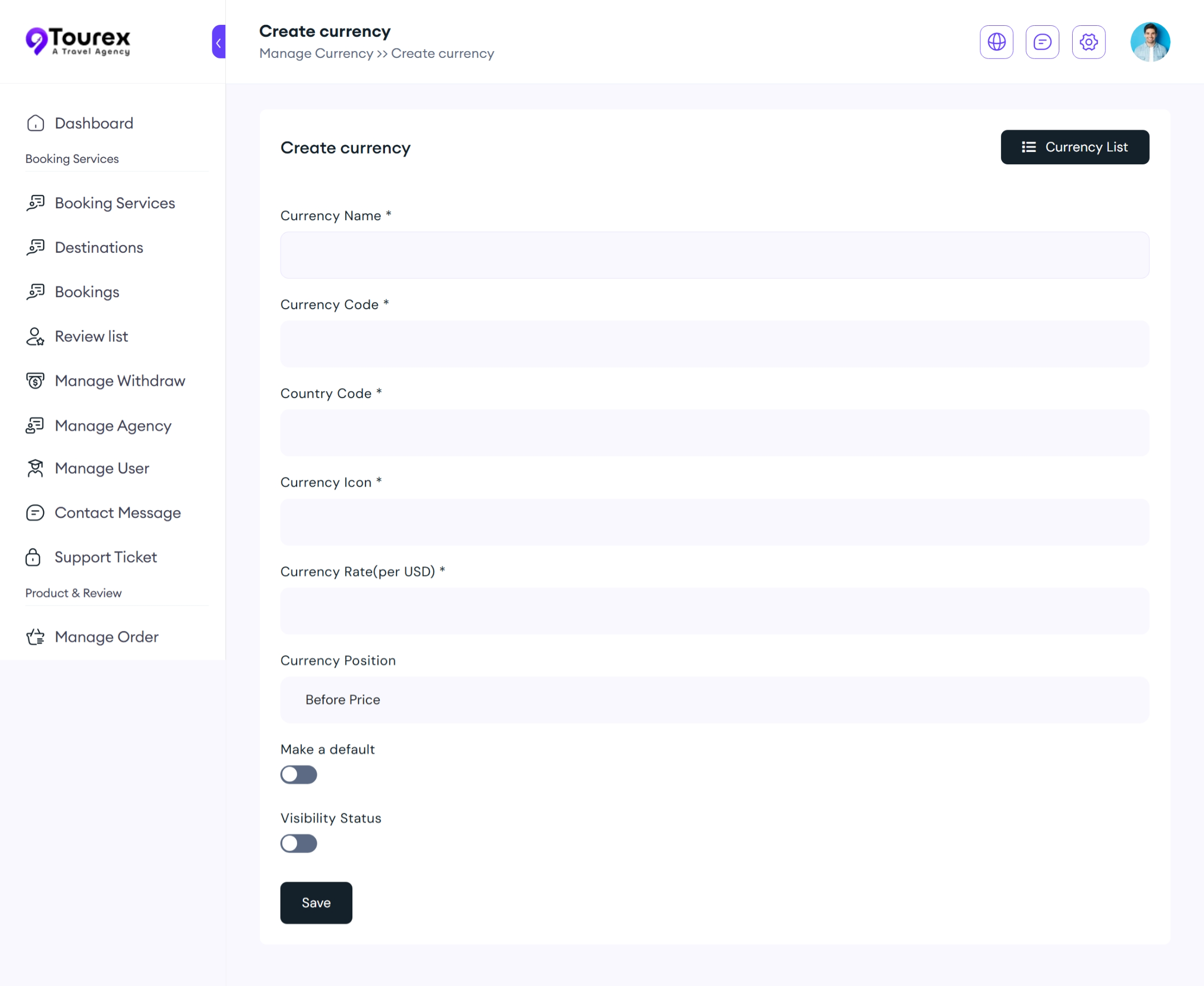1204x986 pixels.
Task: Click the Manage Withdraw sidebar icon
Action: [x=35, y=380]
